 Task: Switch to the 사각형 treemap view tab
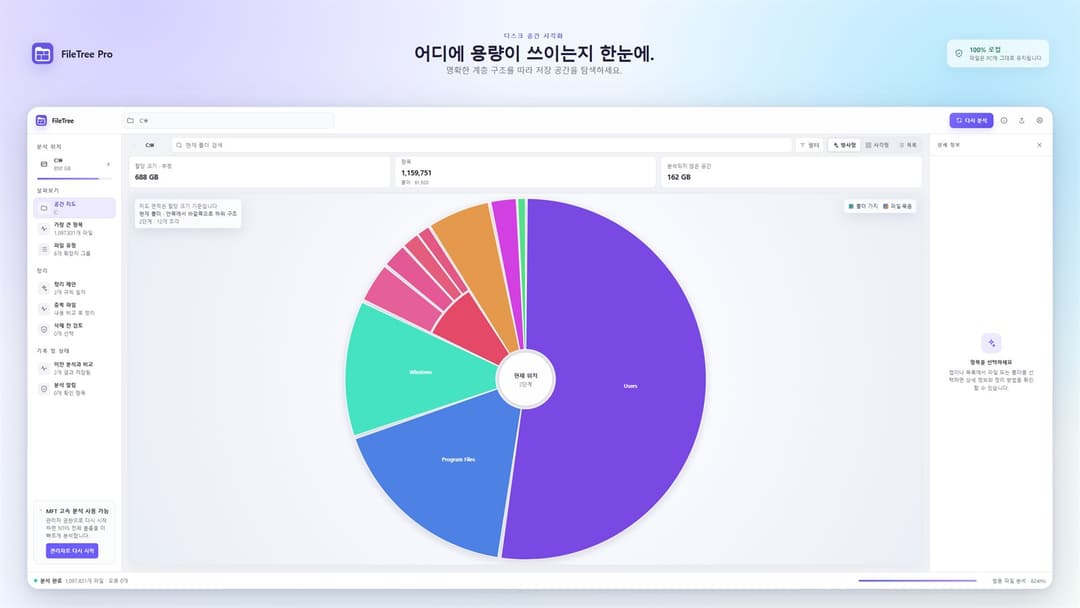pos(878,145)
